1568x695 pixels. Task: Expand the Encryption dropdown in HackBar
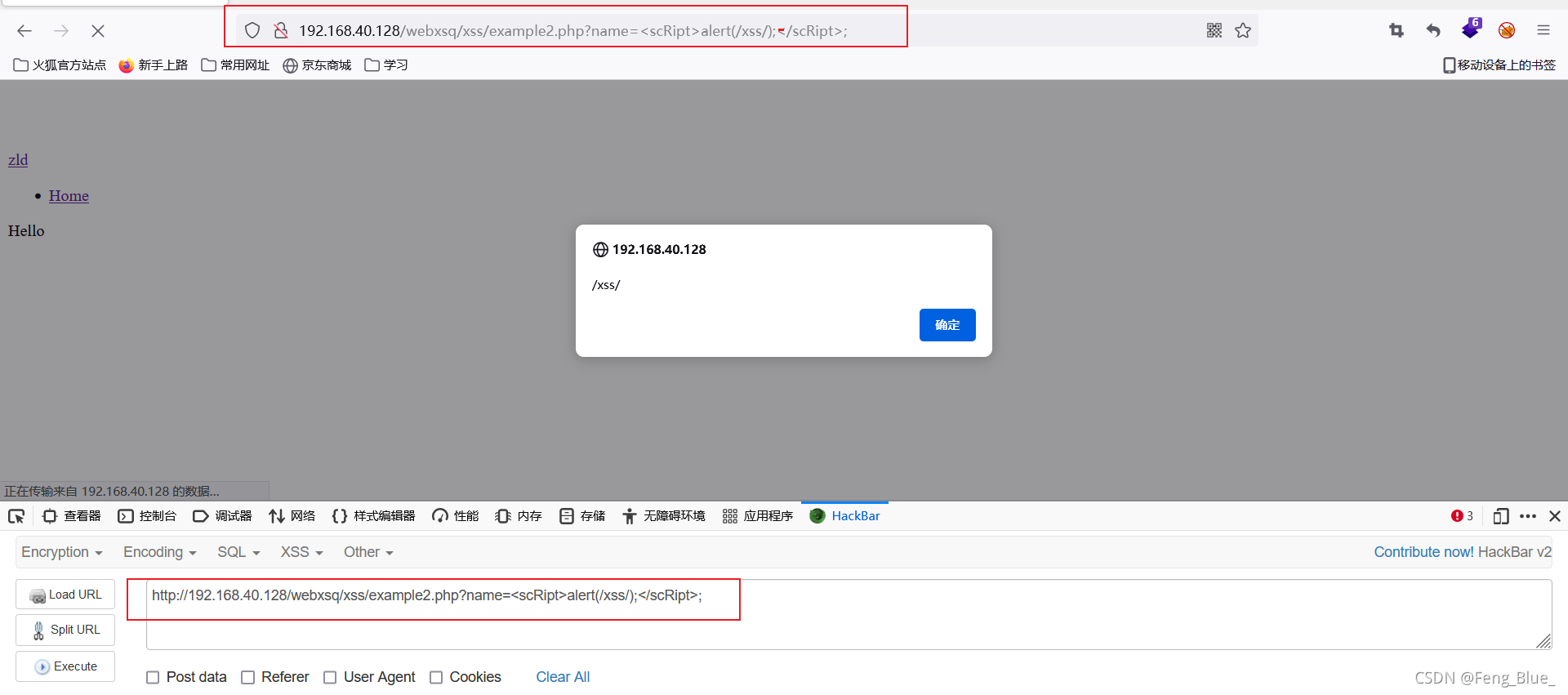click(61, 552)
